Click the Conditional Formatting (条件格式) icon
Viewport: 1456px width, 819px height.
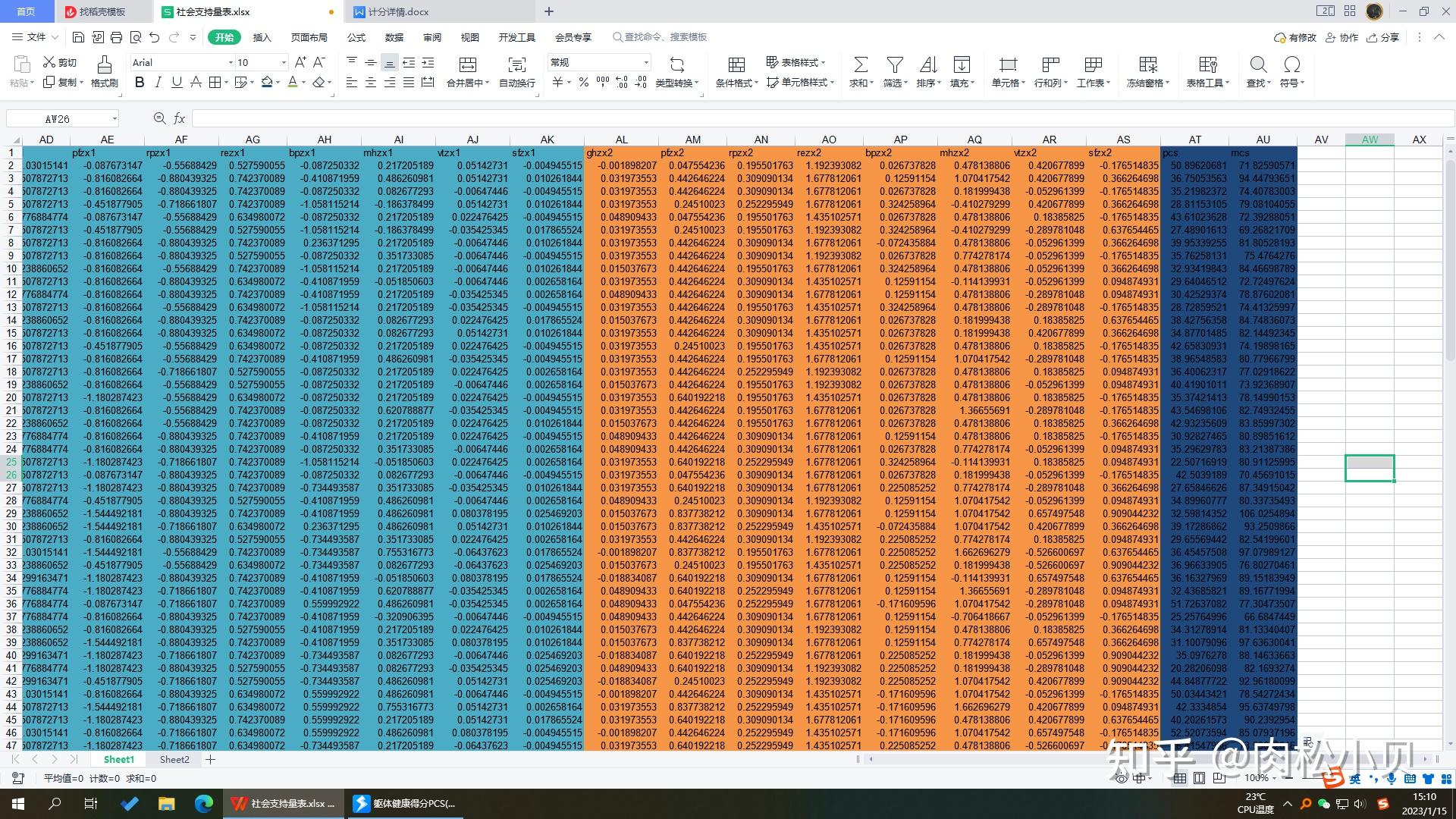coord(736,64)
